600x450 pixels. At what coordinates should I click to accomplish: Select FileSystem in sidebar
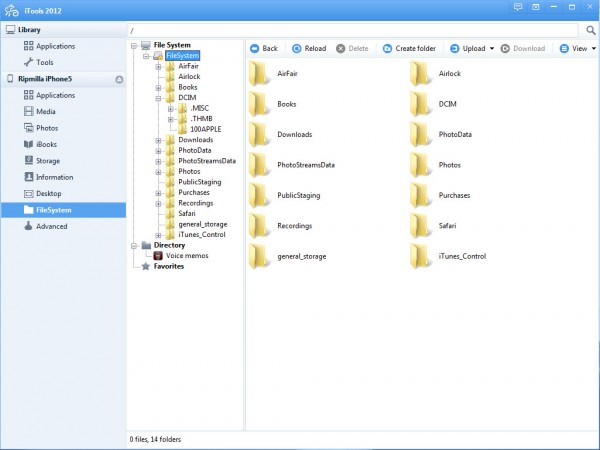63,210
